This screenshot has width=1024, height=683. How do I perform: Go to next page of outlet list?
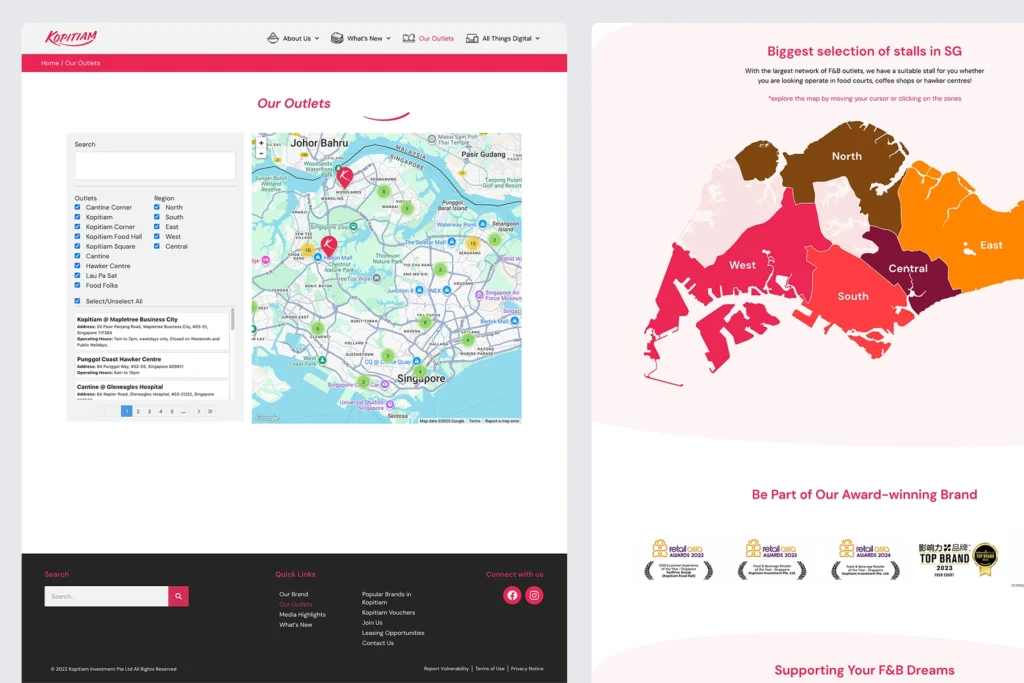(x=198, y=411)
